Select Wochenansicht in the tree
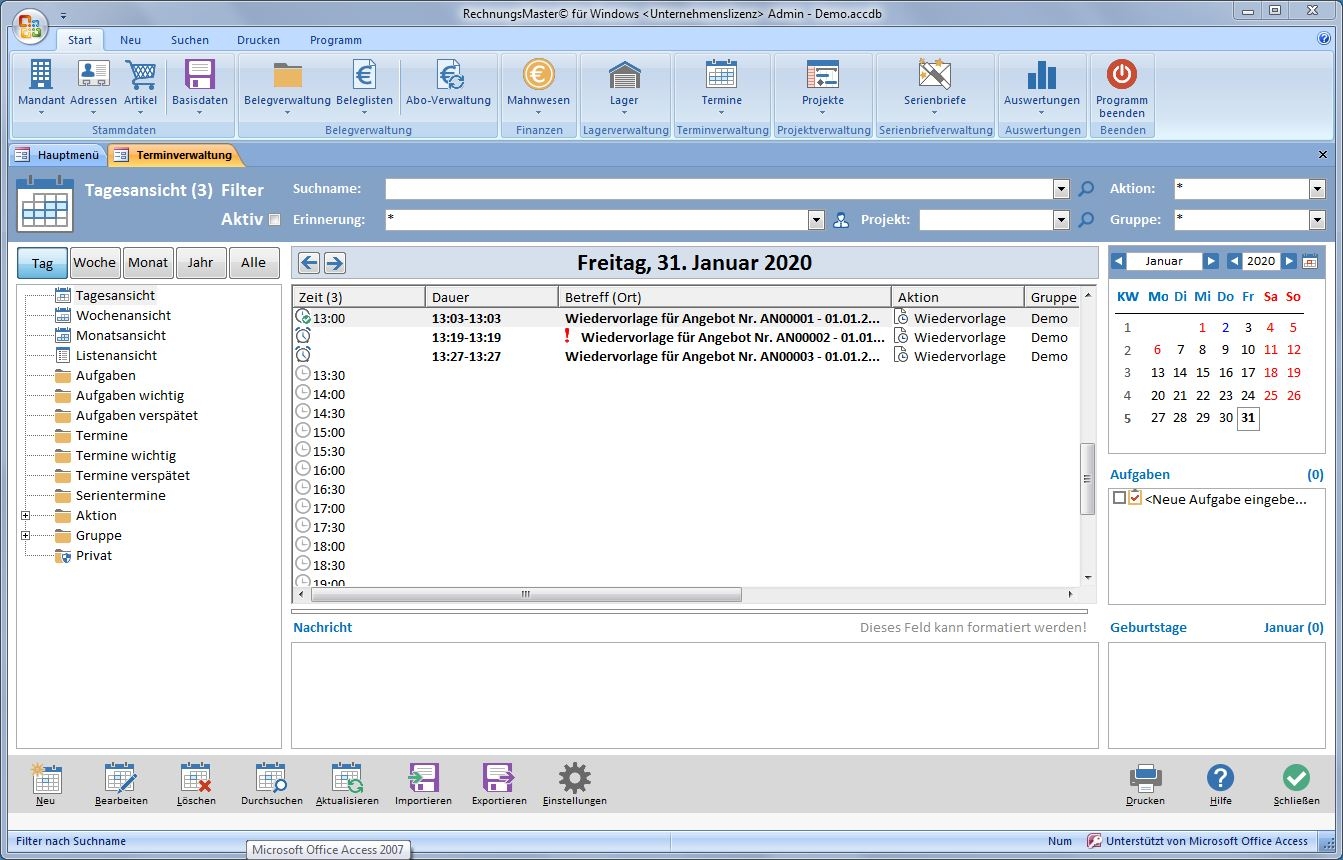The height and width of the screenshot is (860, 1343). 123,316
